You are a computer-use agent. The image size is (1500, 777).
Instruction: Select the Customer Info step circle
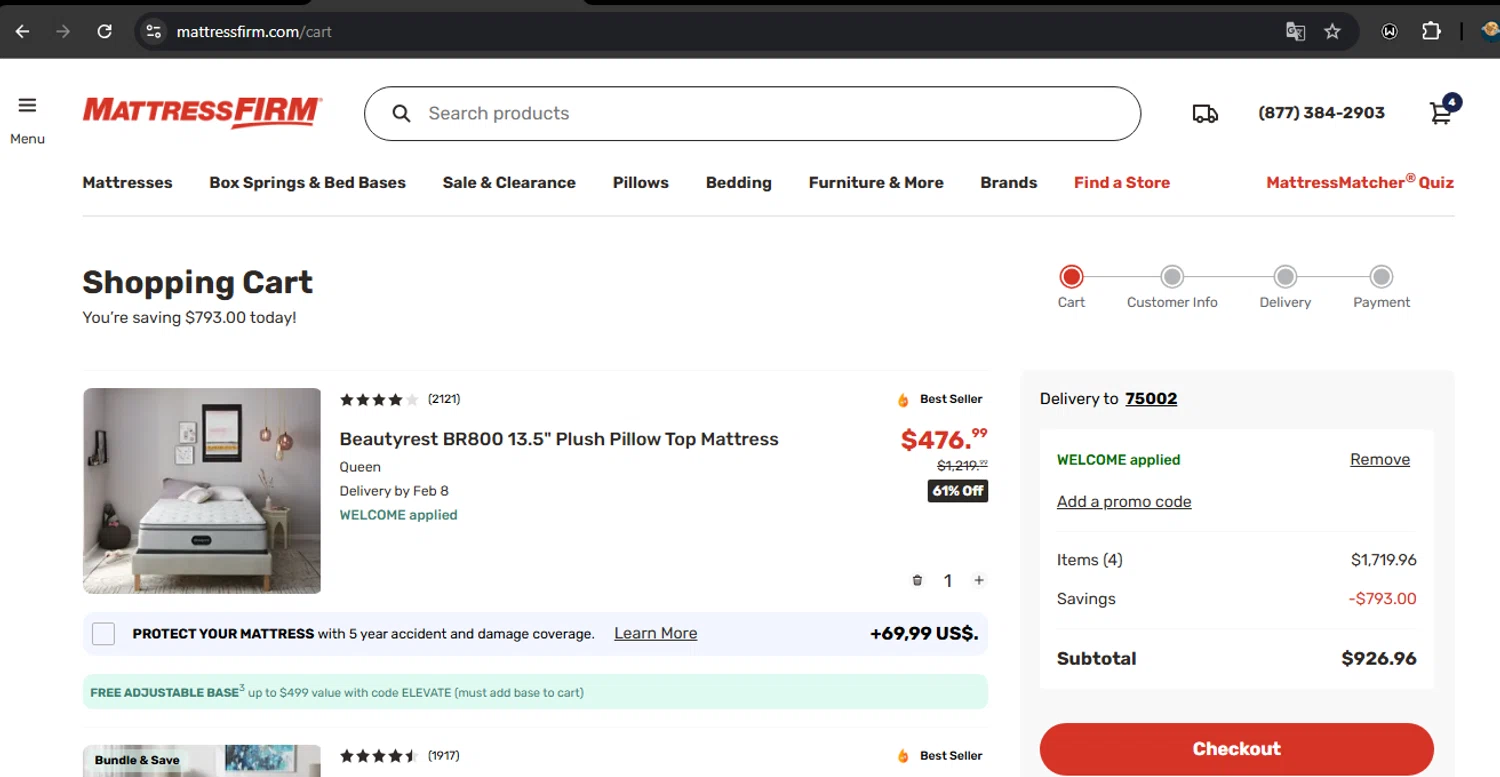pos(1172,276)
